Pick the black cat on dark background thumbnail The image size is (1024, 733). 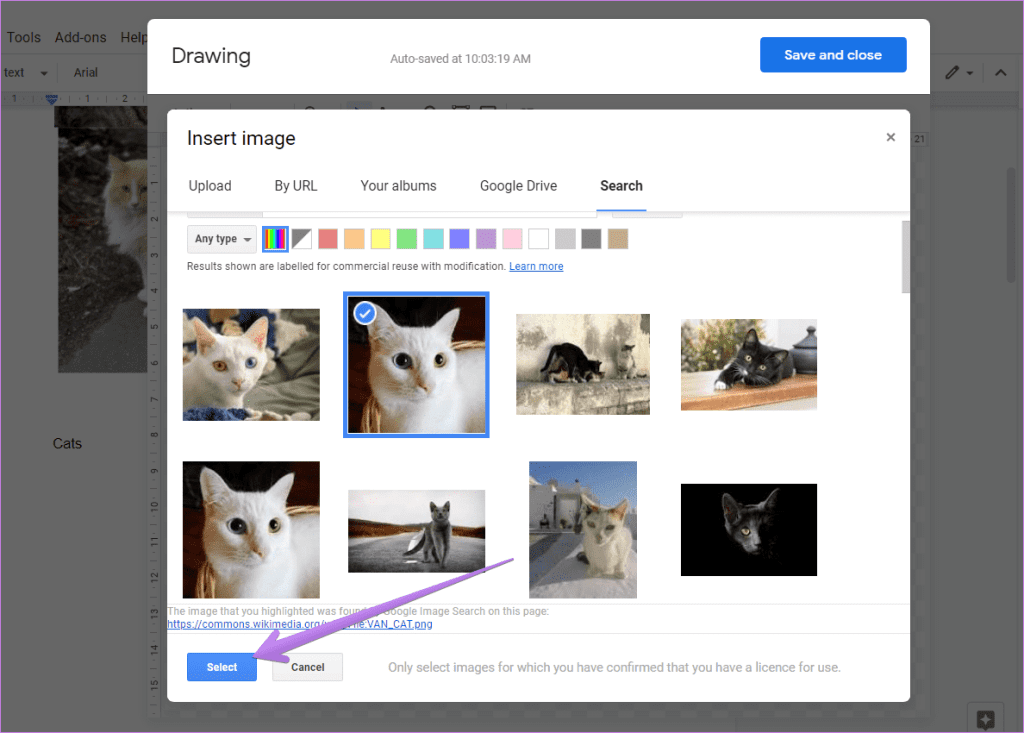coord(749,529)
